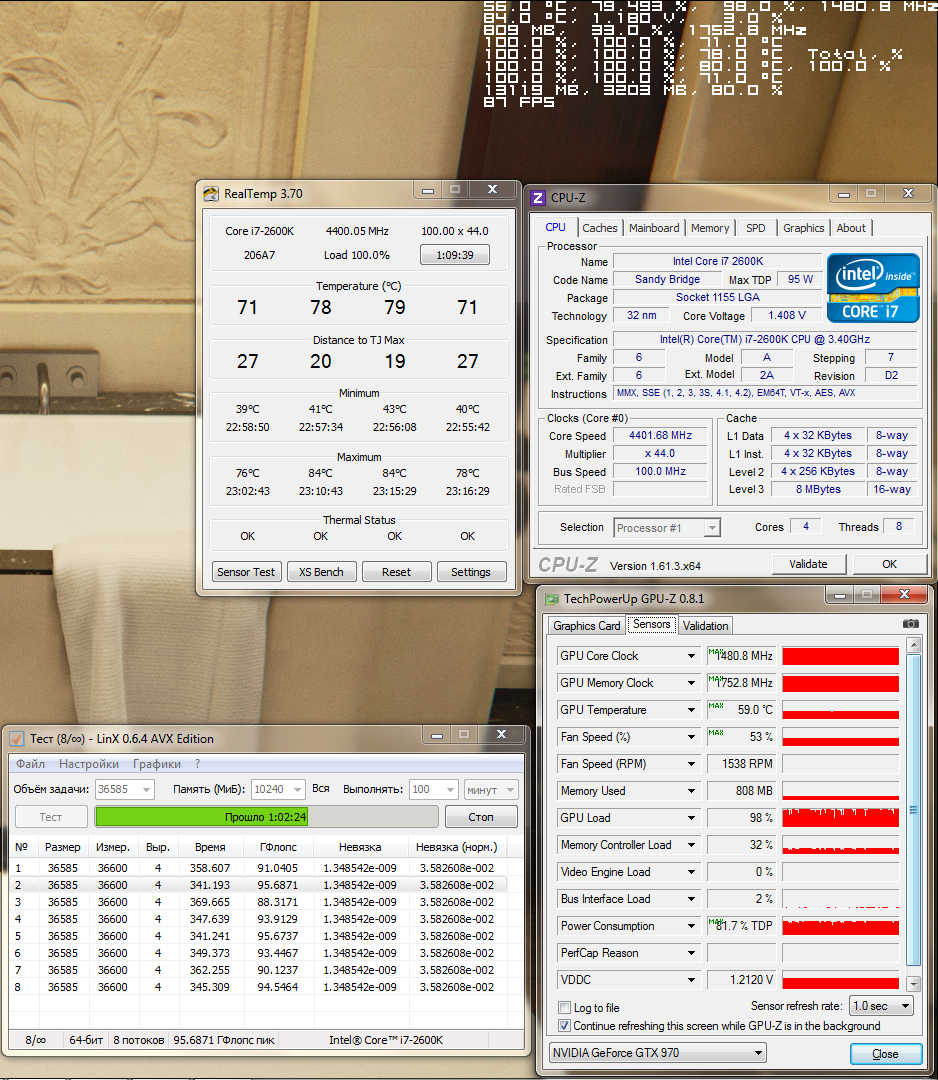Open RealTemp Settings button

tap(471, 572)
